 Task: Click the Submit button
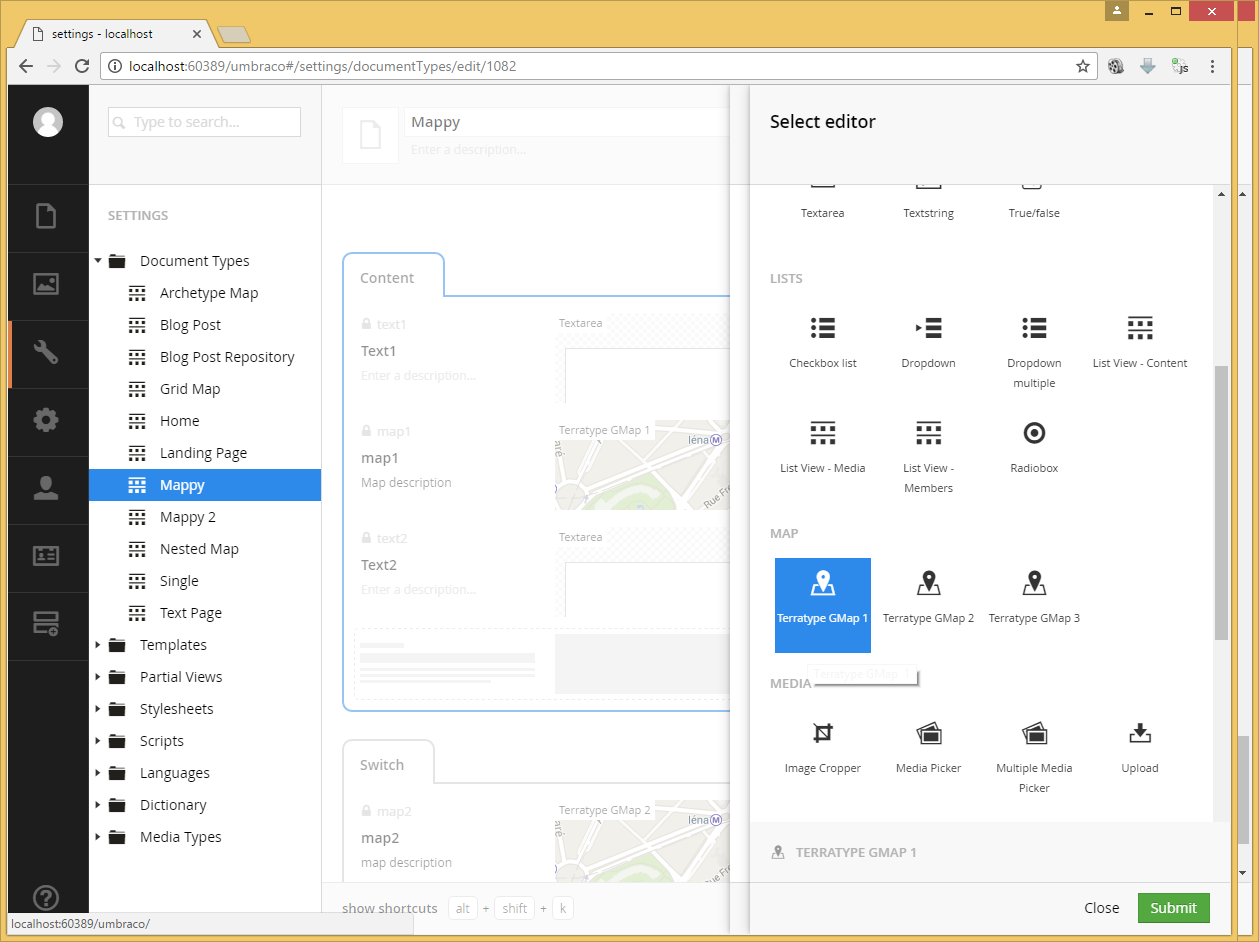point(1173,908)
